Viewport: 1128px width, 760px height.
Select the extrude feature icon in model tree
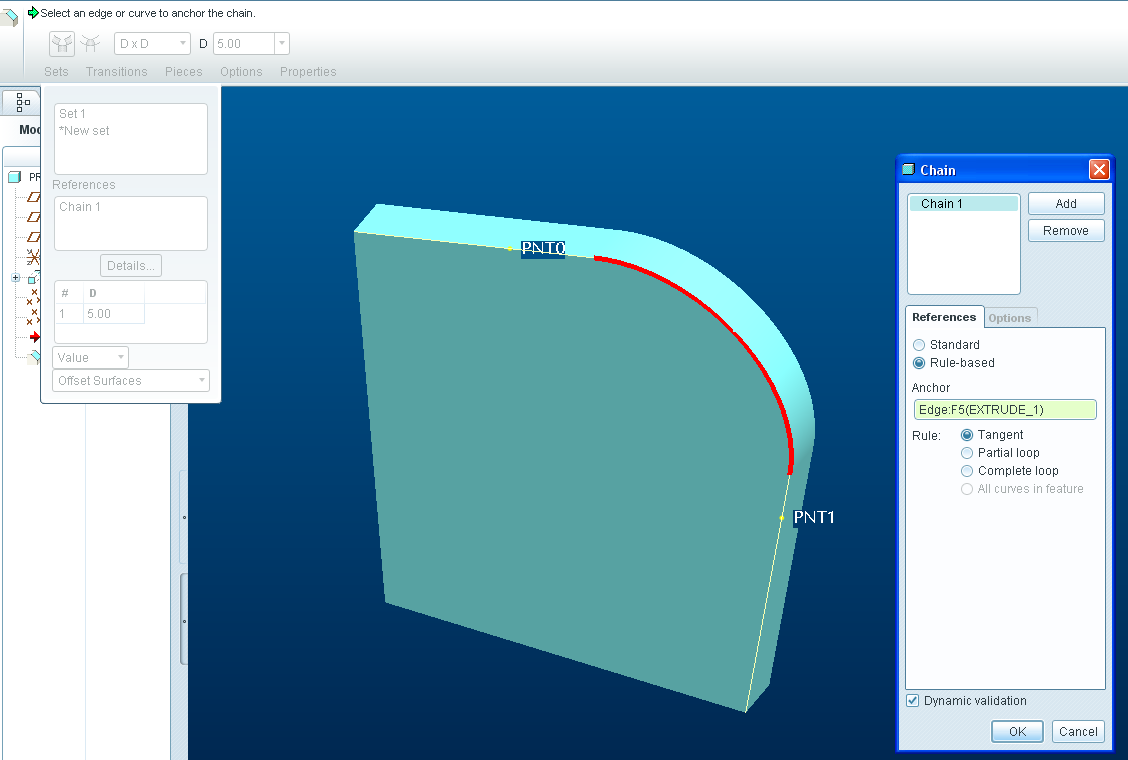click(x=34, y=277)
